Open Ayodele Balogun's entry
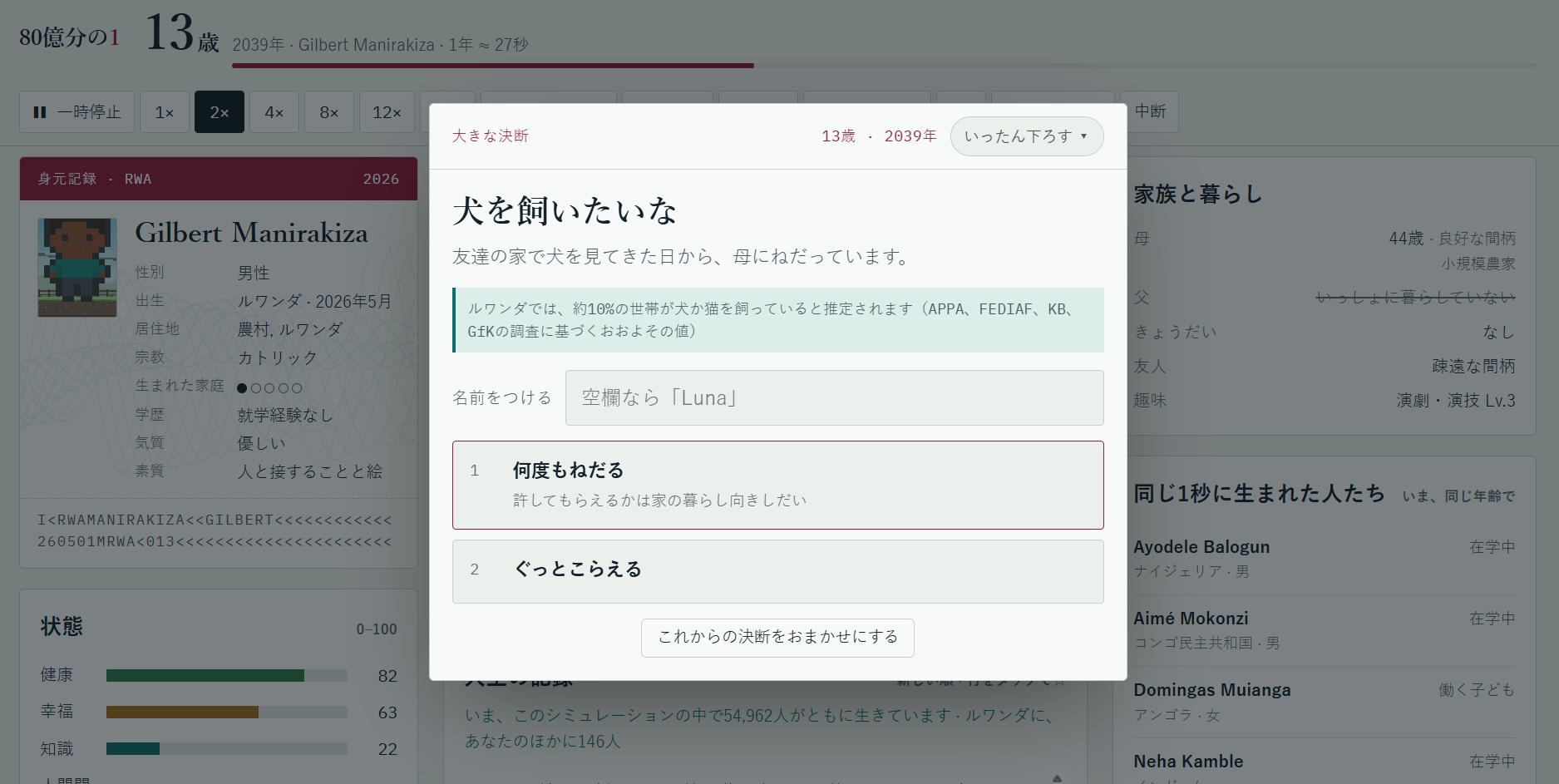This screenshot has height=784, width=1559. click(1324, 559)
